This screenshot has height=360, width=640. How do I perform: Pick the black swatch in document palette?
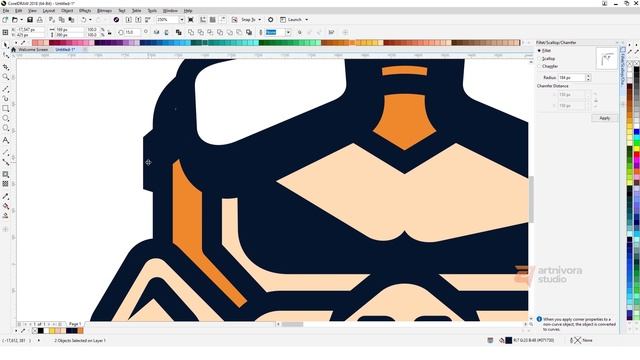coord(40,331)
